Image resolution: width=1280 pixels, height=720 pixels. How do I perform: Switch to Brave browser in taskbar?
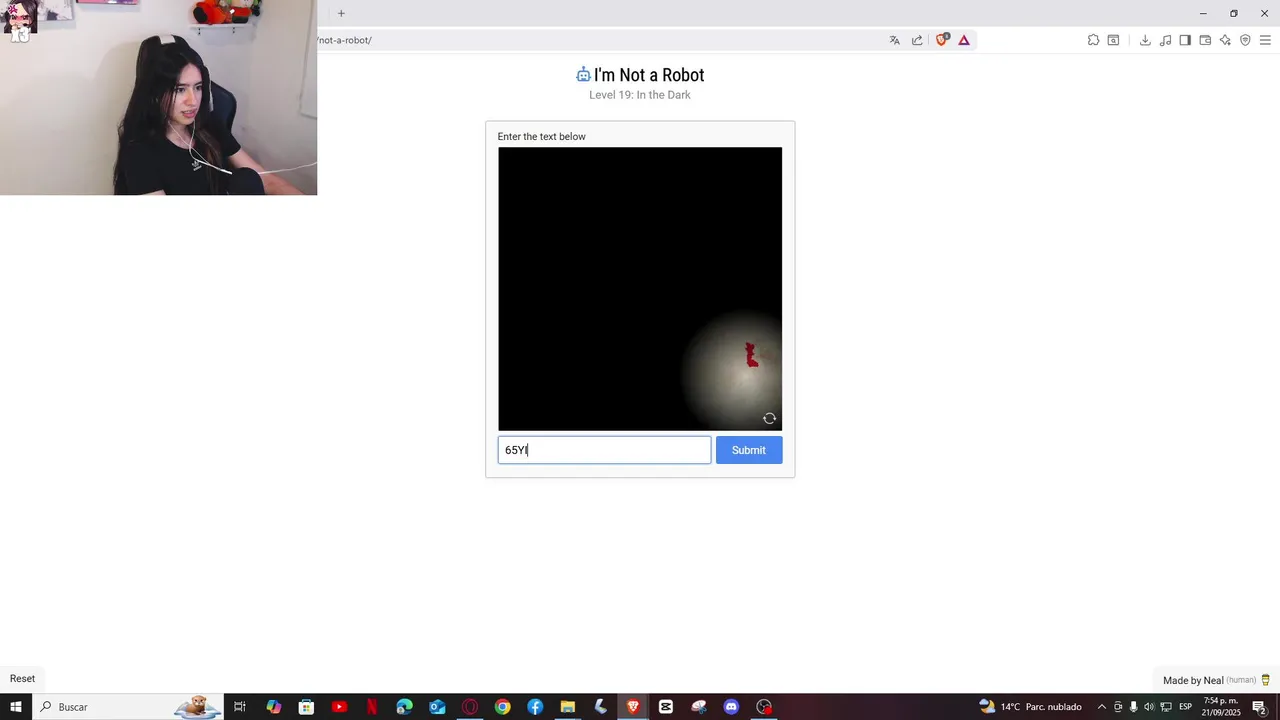click(633, 707)
